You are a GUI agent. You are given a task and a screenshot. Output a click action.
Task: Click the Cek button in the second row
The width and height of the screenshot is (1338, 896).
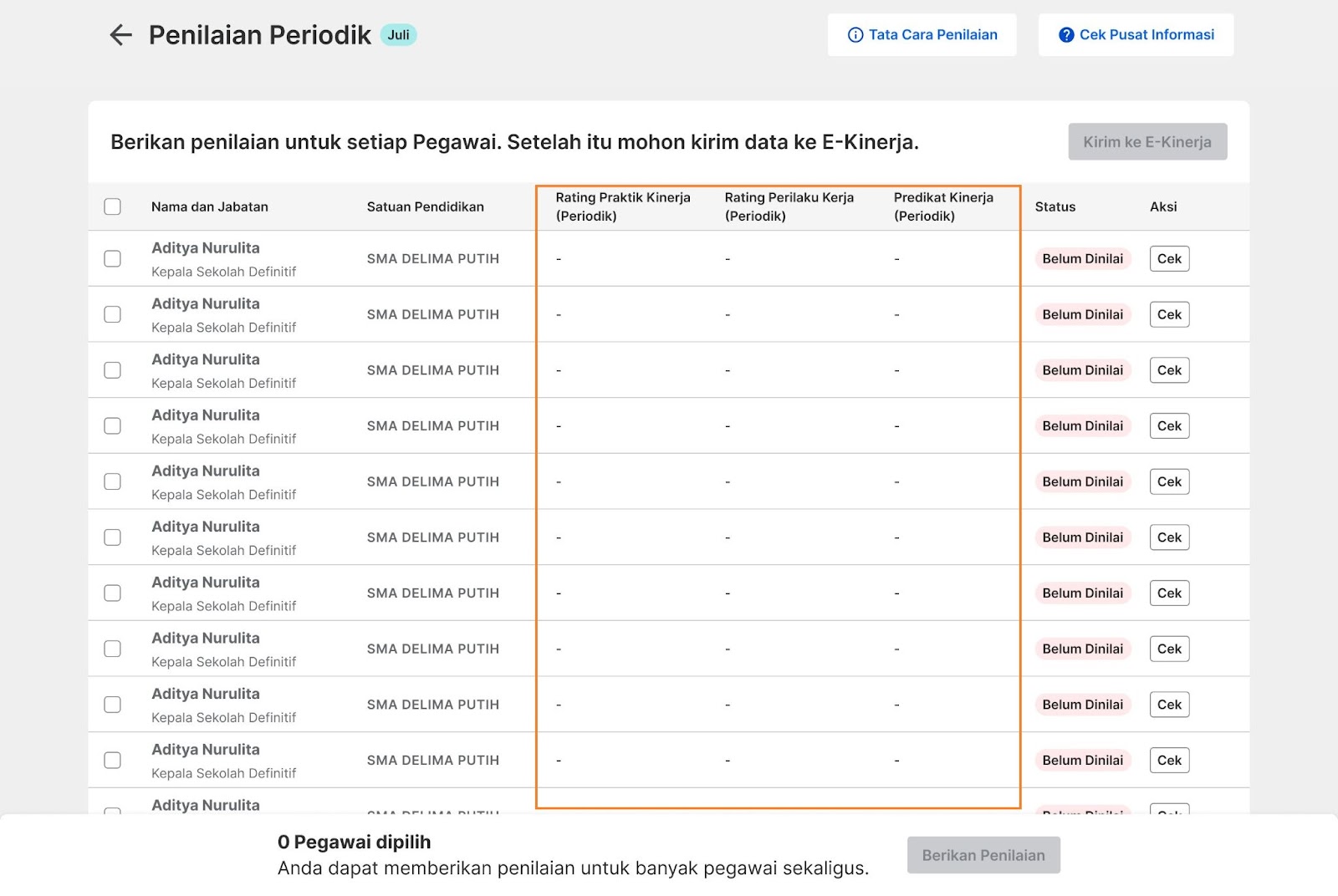pos(1169,314)
